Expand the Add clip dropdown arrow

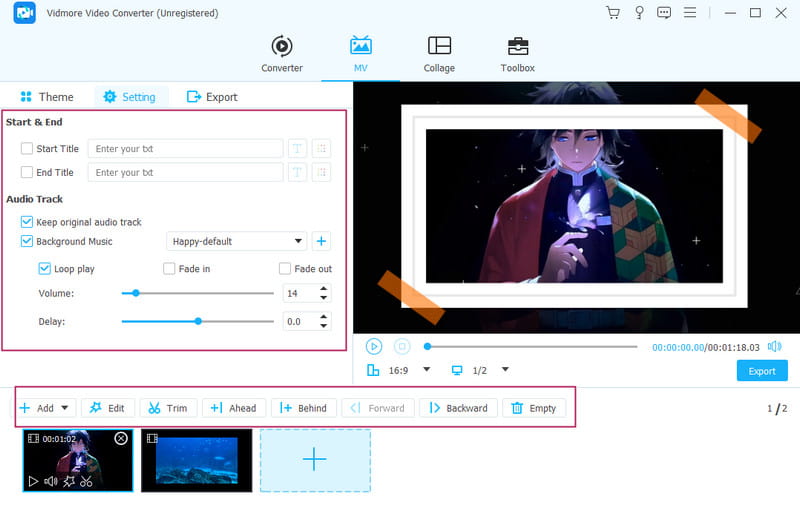[65, 408]
